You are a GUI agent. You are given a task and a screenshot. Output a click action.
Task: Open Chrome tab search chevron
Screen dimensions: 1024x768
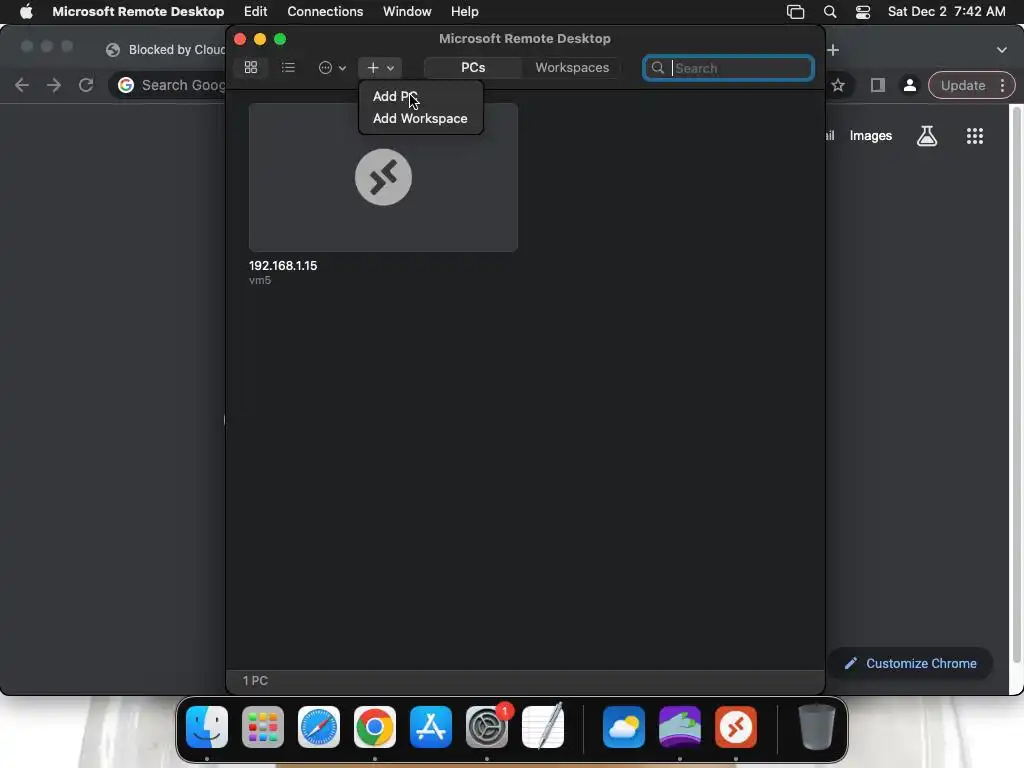coord(1002,50)
